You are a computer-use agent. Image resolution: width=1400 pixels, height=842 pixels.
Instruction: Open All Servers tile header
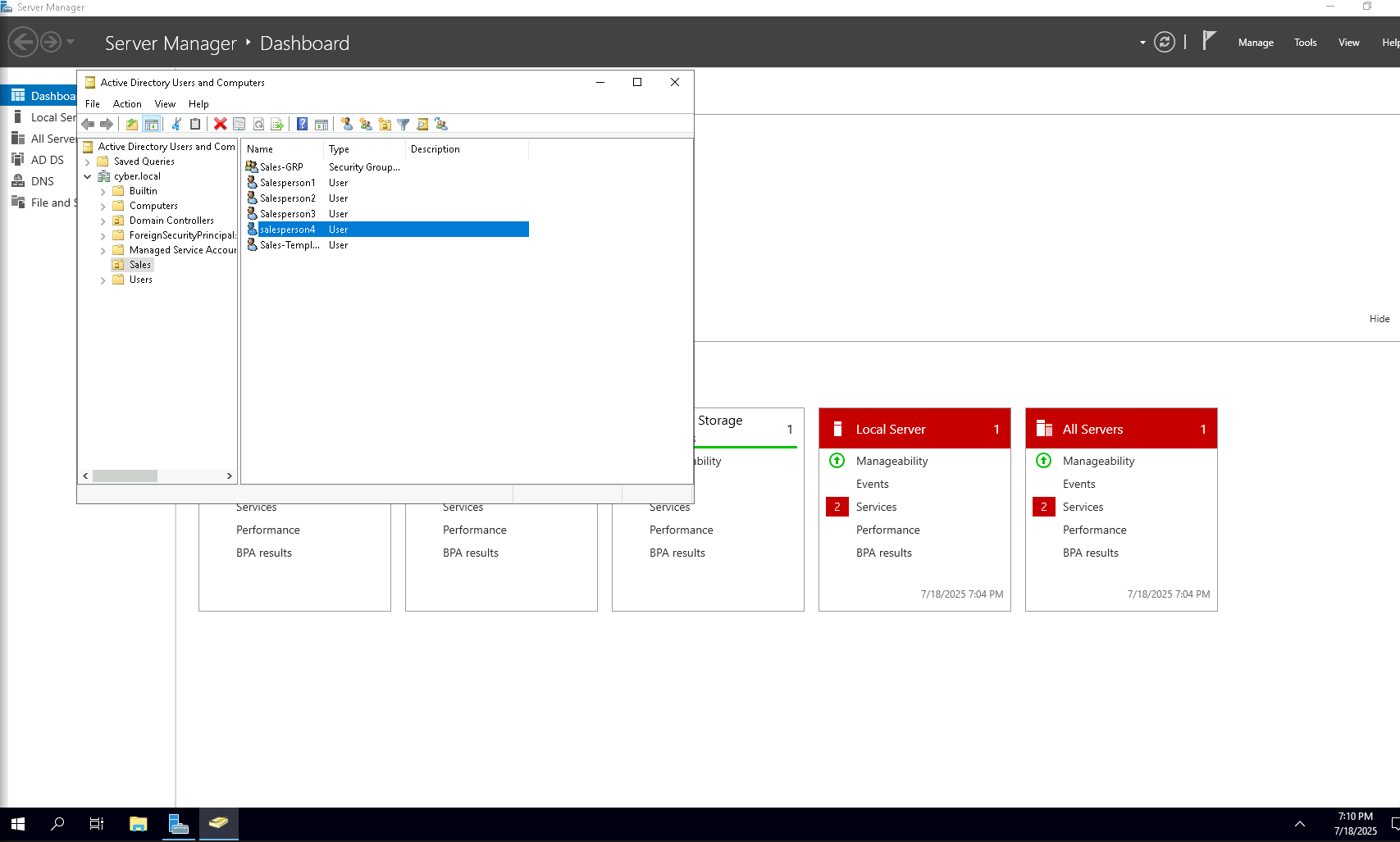click(x=1121, y=429)
